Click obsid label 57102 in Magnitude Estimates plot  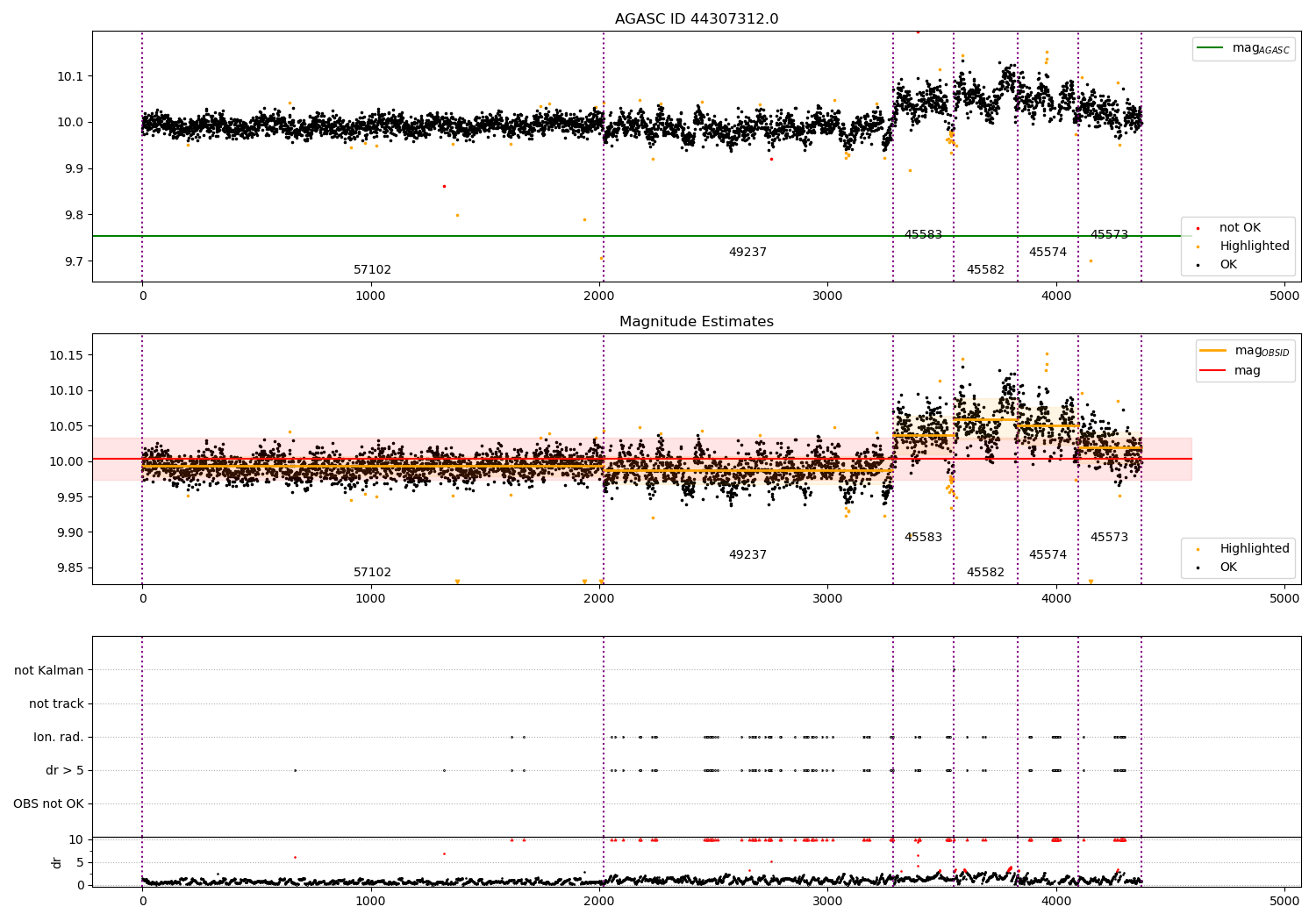click(372, 573)
